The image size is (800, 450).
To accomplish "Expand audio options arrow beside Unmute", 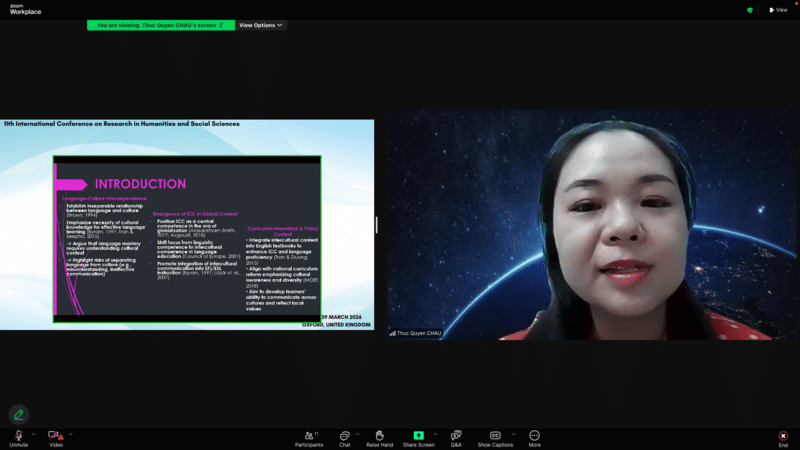I will click(x=33, y=435).
